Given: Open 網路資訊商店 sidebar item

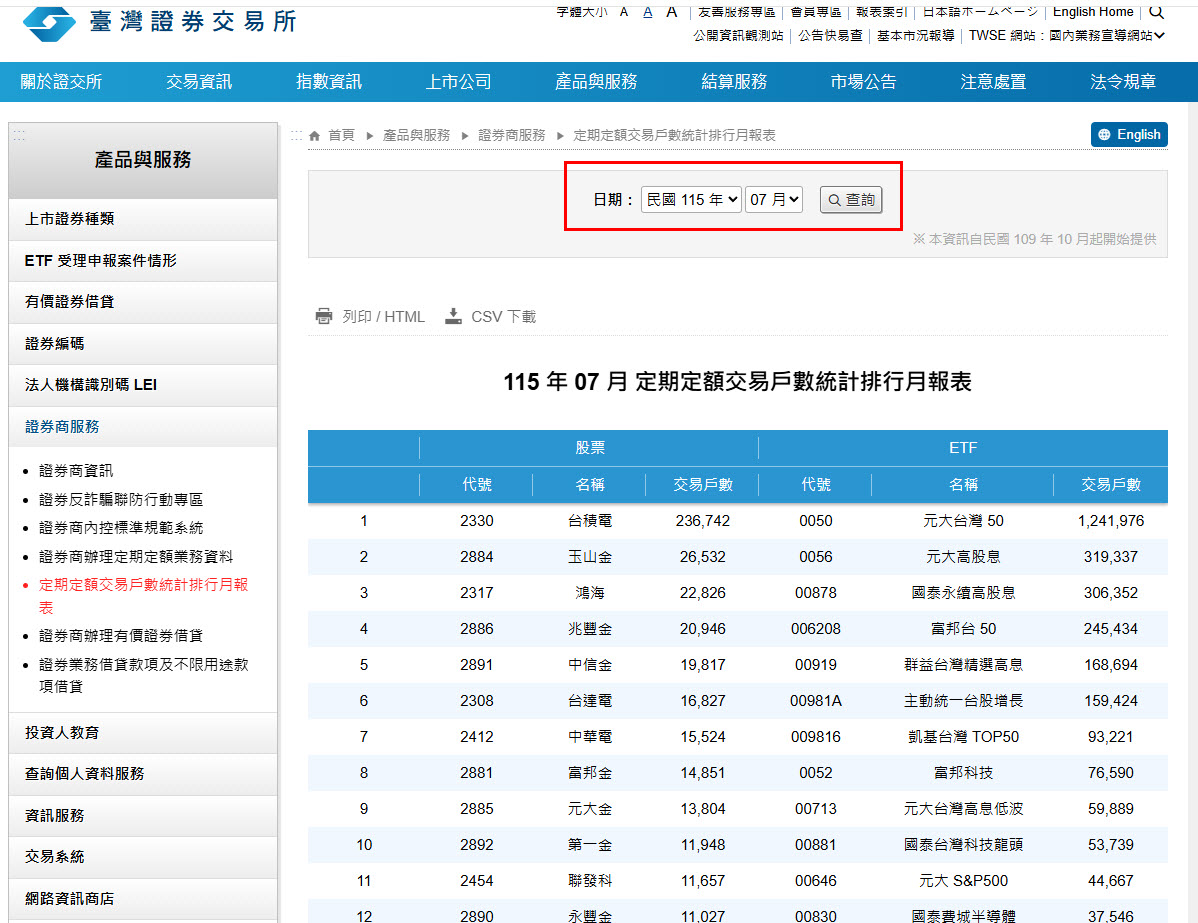Looking at the screenshot, I should [143, 899].
